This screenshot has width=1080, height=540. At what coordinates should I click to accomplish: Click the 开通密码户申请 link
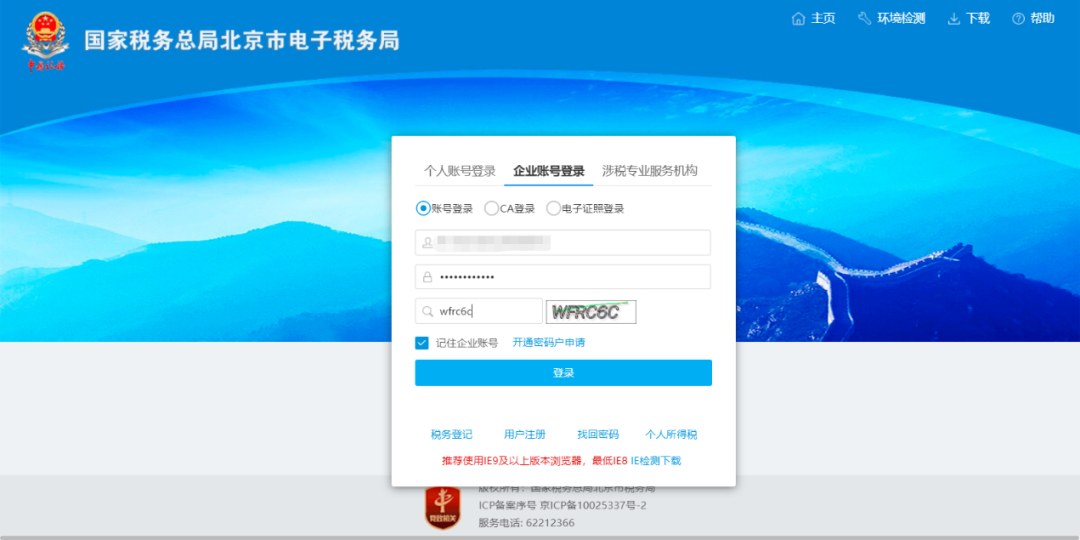[x=549, y=343]
